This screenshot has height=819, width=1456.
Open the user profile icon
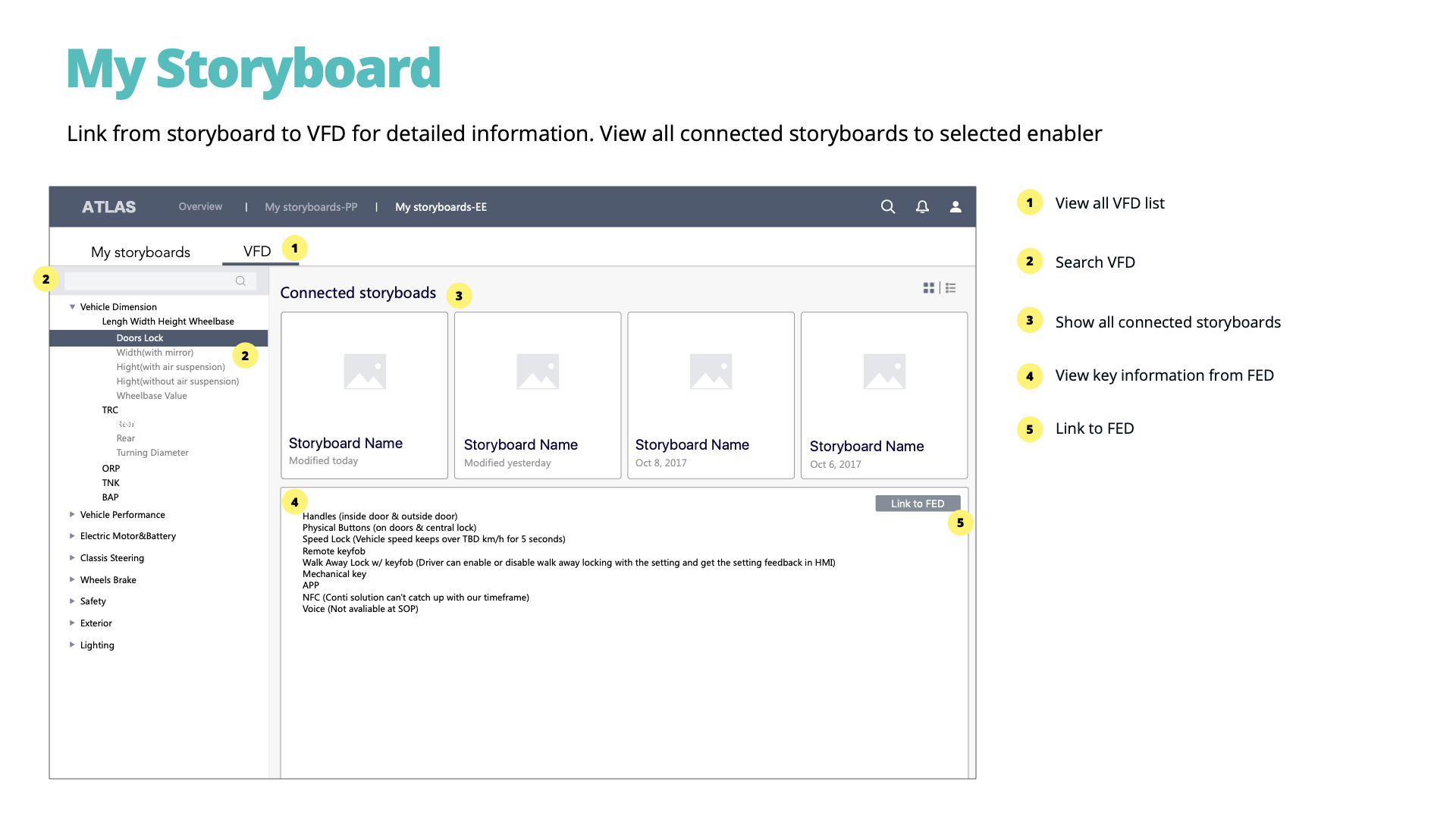click(955, 206)
